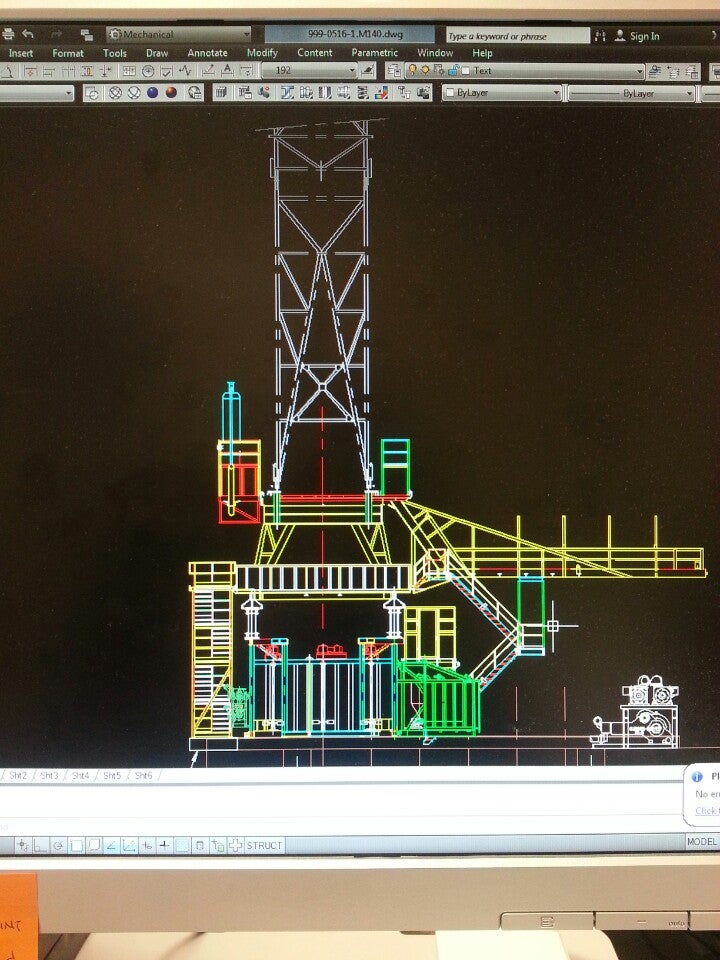
Task: Open the Mechanical workspace dropdown
Action: (x=179, y=34)
